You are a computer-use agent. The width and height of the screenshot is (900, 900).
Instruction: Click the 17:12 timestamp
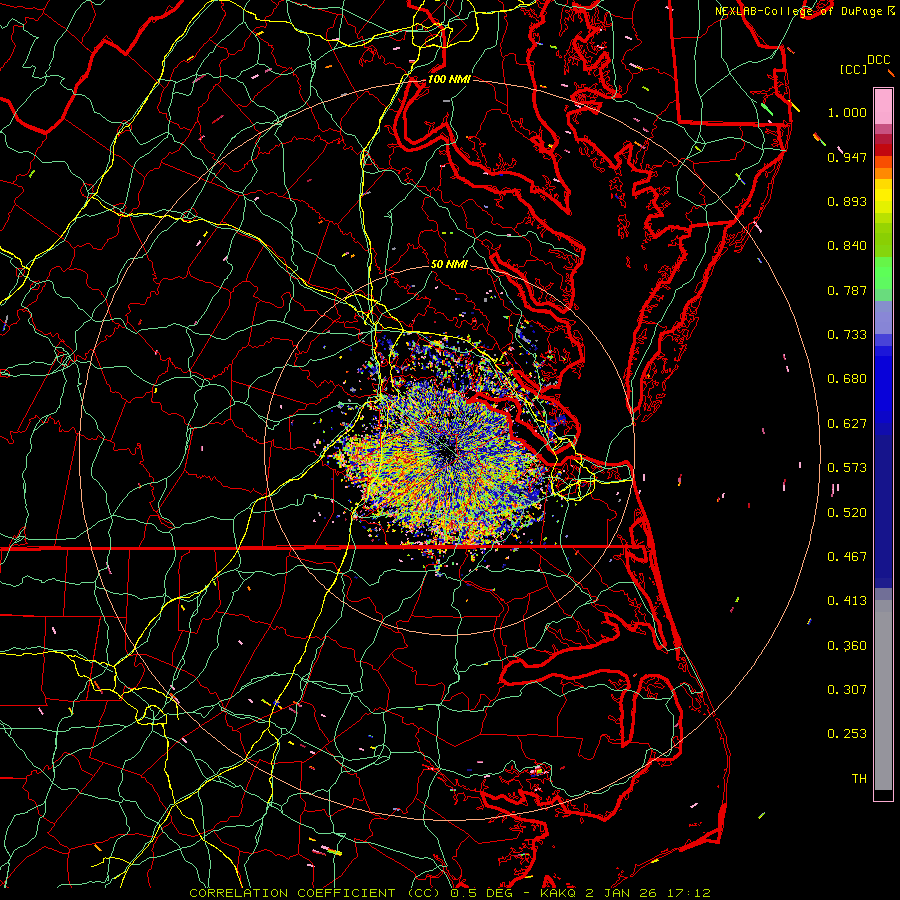point(689,893)
